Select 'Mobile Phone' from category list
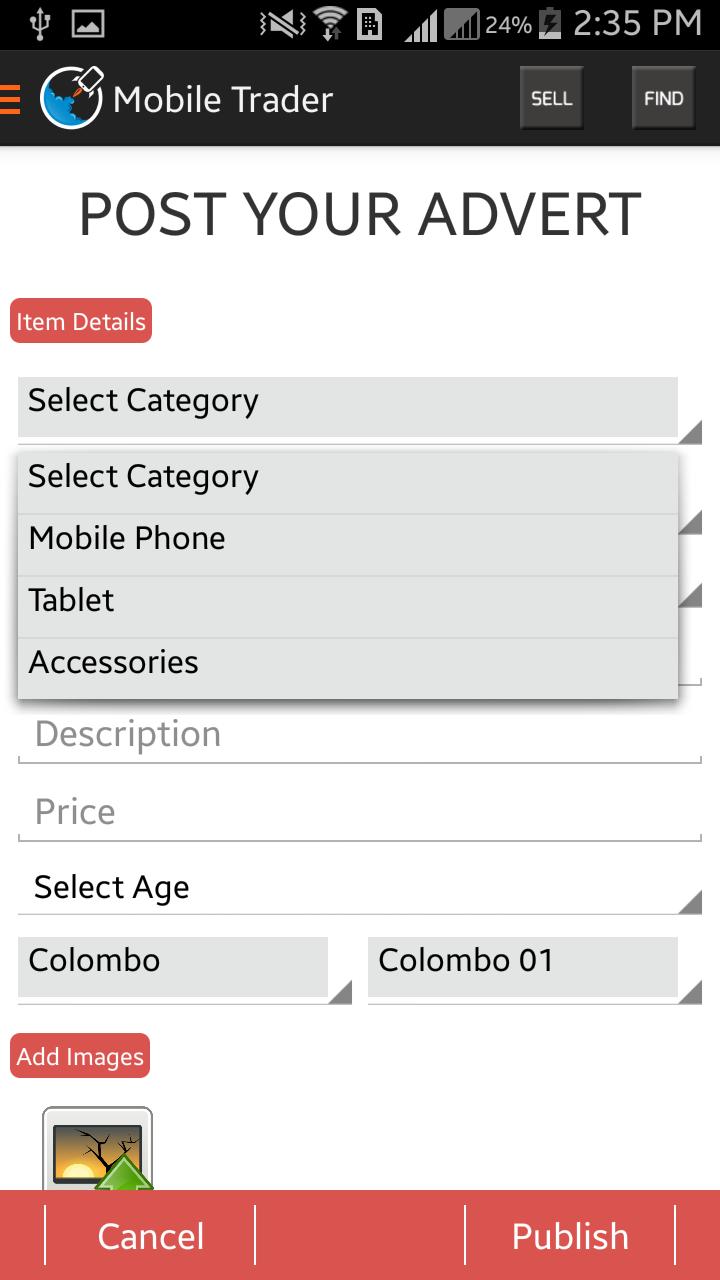 point(126,538)
